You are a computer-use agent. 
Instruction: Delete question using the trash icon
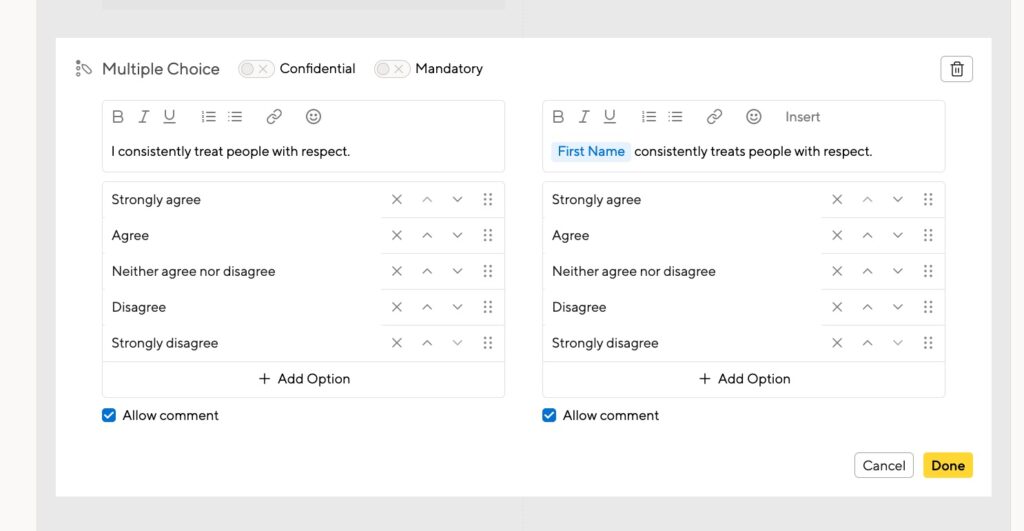click(956, 69)
